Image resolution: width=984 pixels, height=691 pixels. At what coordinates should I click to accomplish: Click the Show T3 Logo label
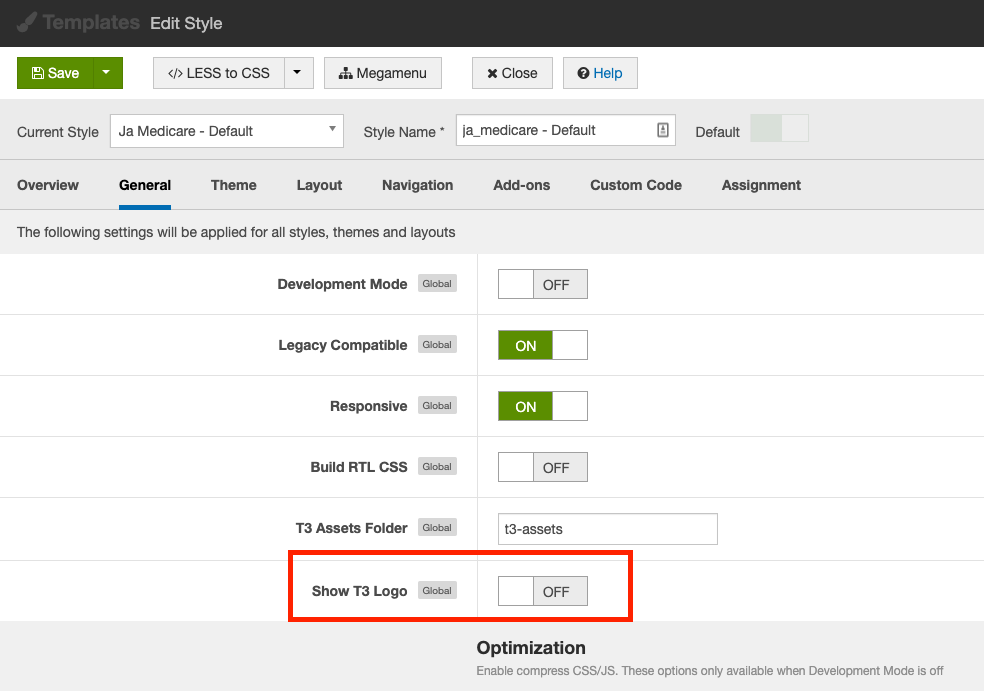(360, 591)
